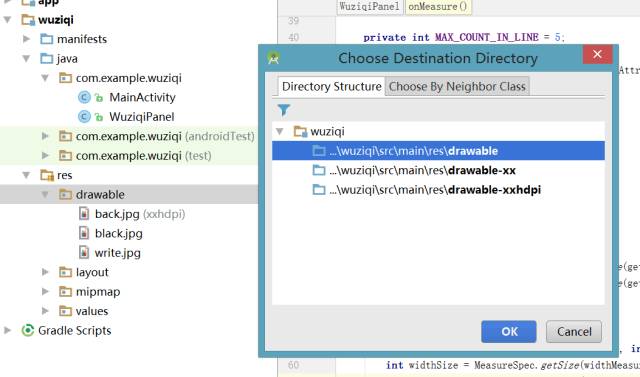Open the onMeasure() breadcrumb in editor
This screenshot has width=640, height=377.
[438, 7]
